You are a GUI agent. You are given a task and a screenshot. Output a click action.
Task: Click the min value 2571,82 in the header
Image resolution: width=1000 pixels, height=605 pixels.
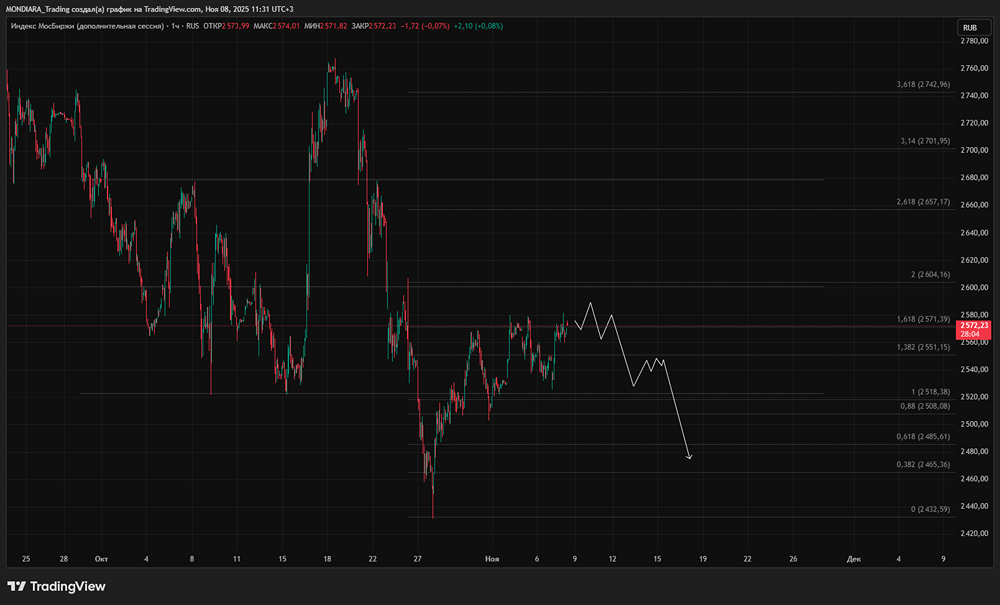point(334,26)
